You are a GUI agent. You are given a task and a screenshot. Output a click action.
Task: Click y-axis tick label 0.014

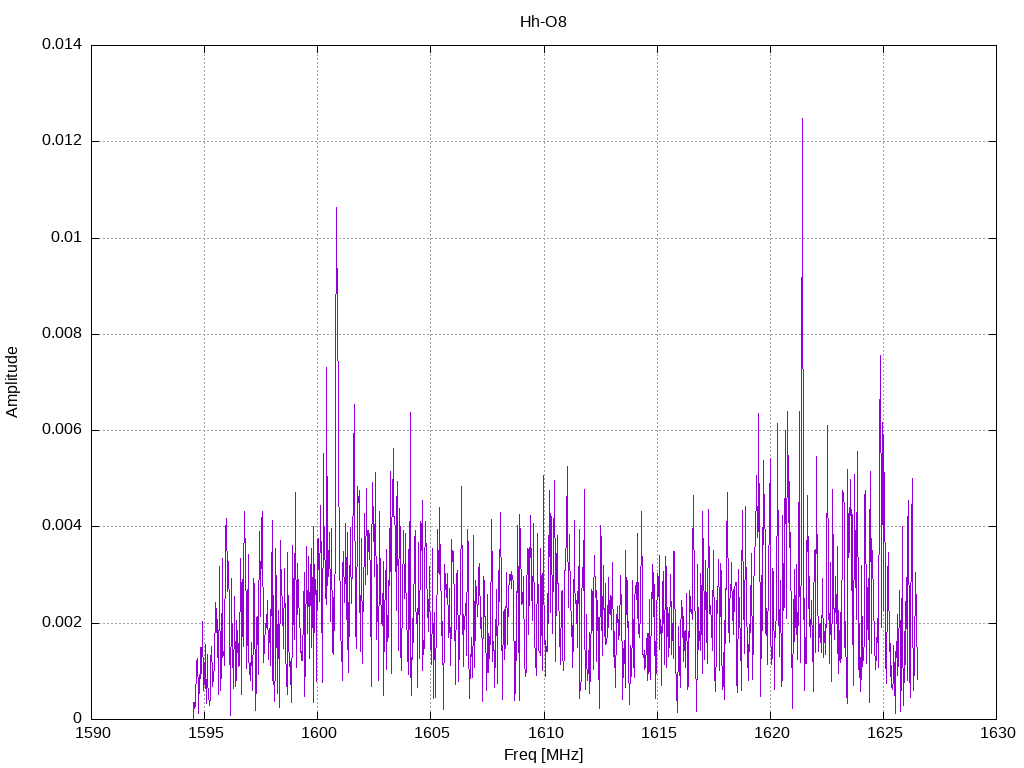[x=62, y=44]
